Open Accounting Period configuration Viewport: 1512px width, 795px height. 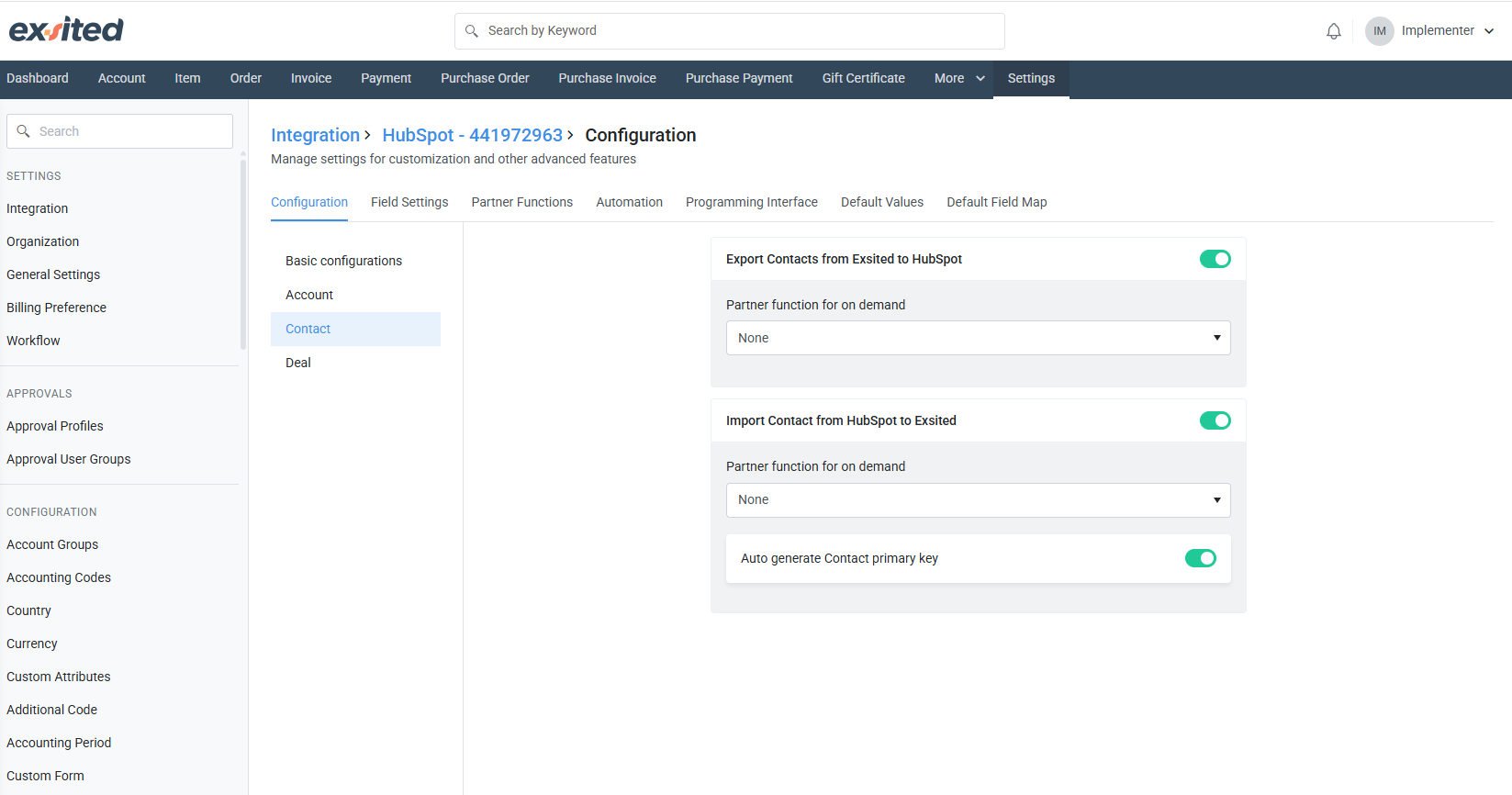coord(59,743)
